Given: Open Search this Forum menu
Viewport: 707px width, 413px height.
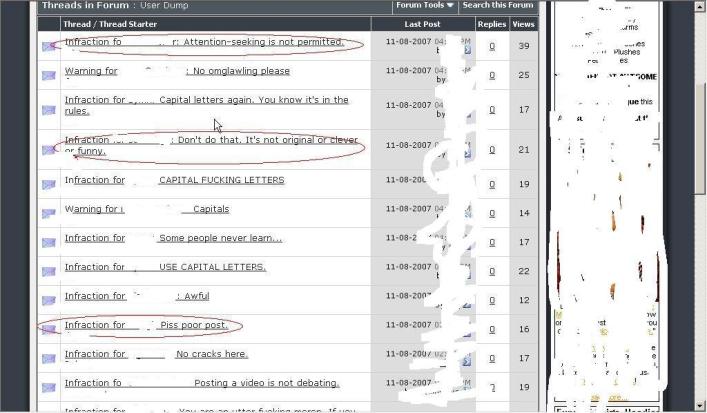Looking at the screenshot, I should (x=498, y=5).
